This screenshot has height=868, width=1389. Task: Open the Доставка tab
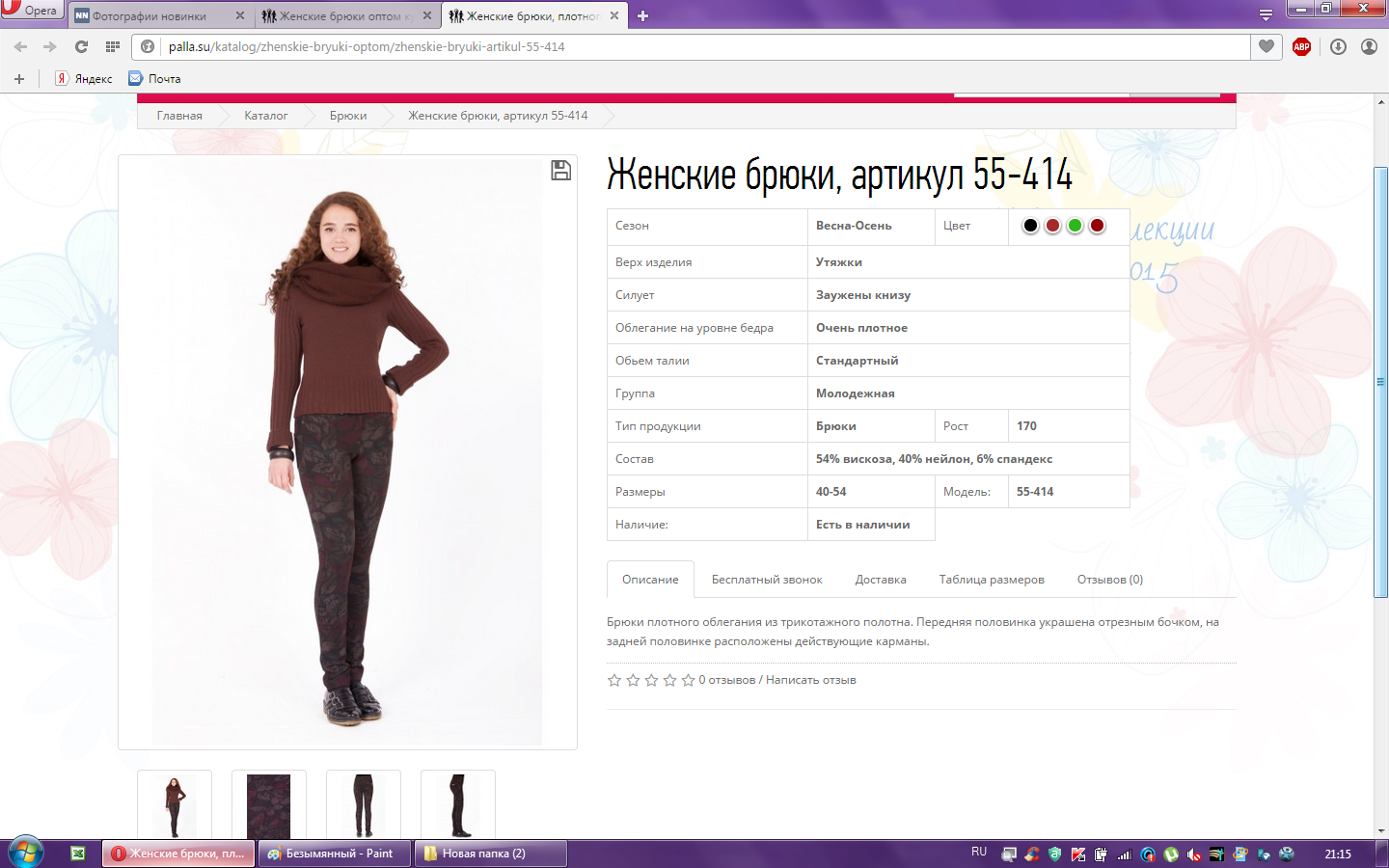pyautogui.click(x=881, y=580)
